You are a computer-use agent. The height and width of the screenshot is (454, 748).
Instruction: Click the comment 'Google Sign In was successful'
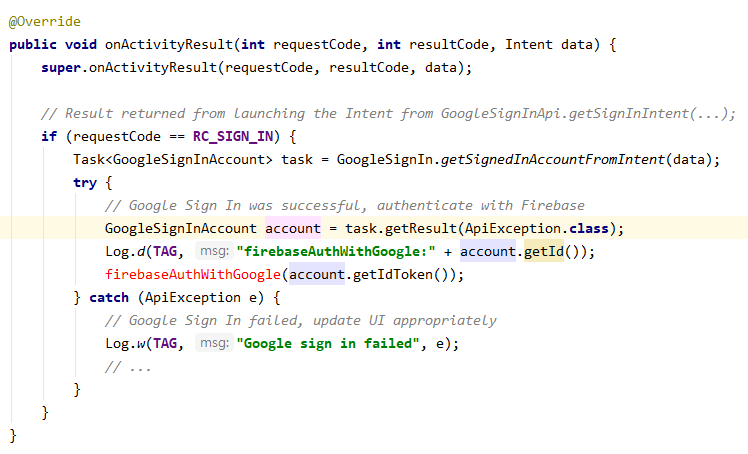click(x=344, y=206)
